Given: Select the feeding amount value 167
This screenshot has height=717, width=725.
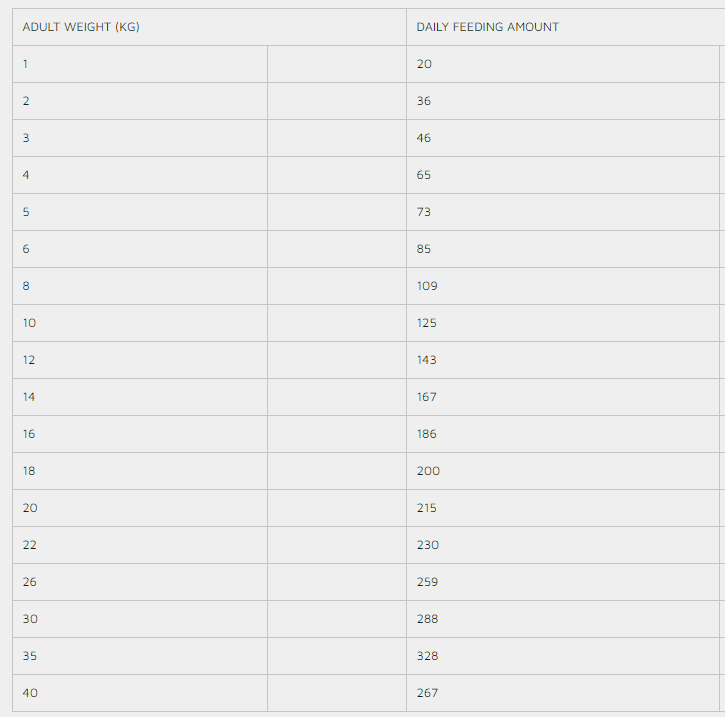Looking at the screenshot, I should [x=427, y=397].
